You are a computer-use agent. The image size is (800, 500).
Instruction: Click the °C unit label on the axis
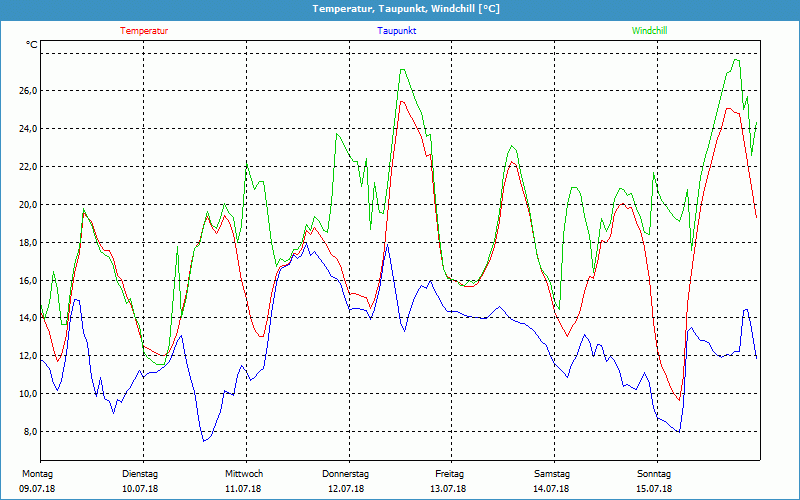[x=32, y=45]
